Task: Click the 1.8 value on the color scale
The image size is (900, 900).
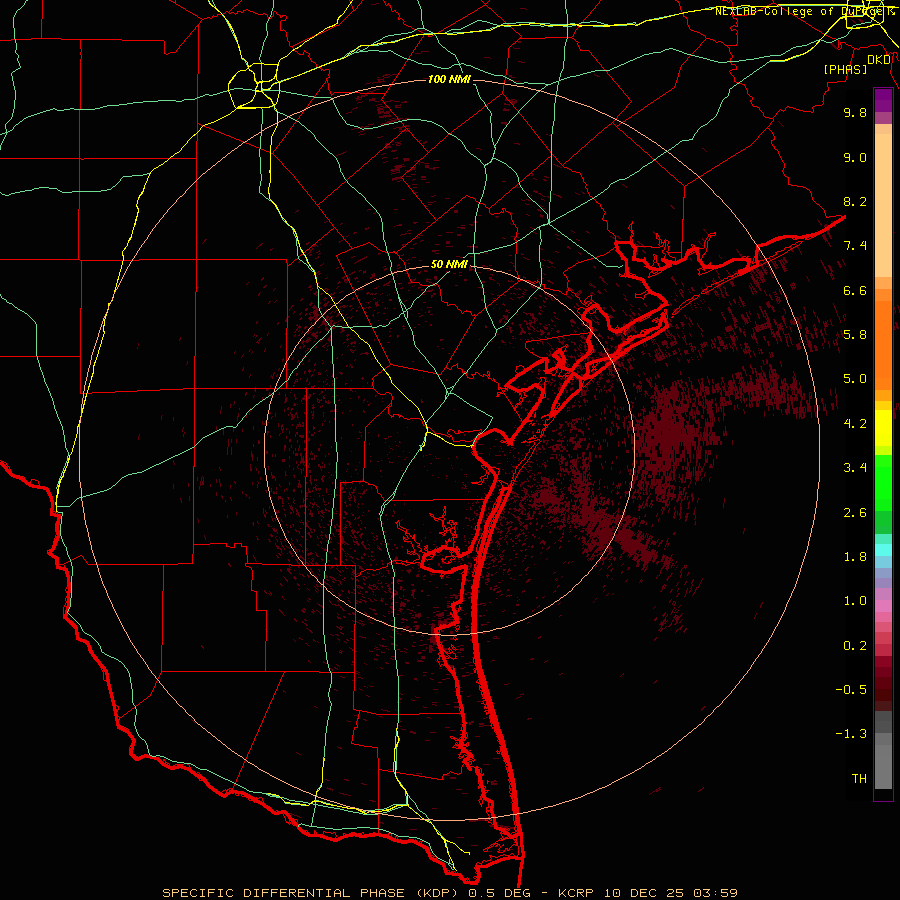Action: coord(855,557)
